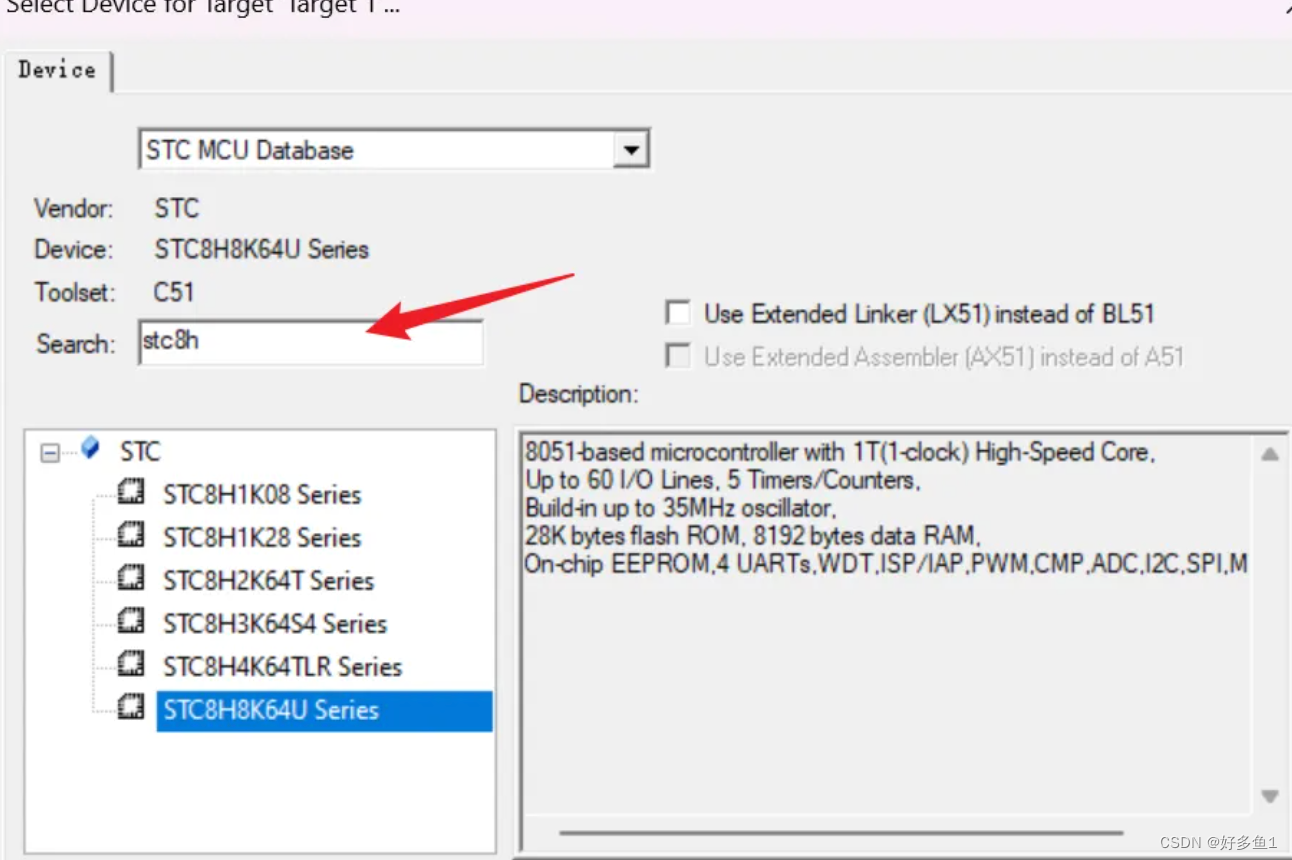1292x860 pixels.
Task: Click the chip icon beside STC8H4K64TLR Series
Action: [131, 664]
